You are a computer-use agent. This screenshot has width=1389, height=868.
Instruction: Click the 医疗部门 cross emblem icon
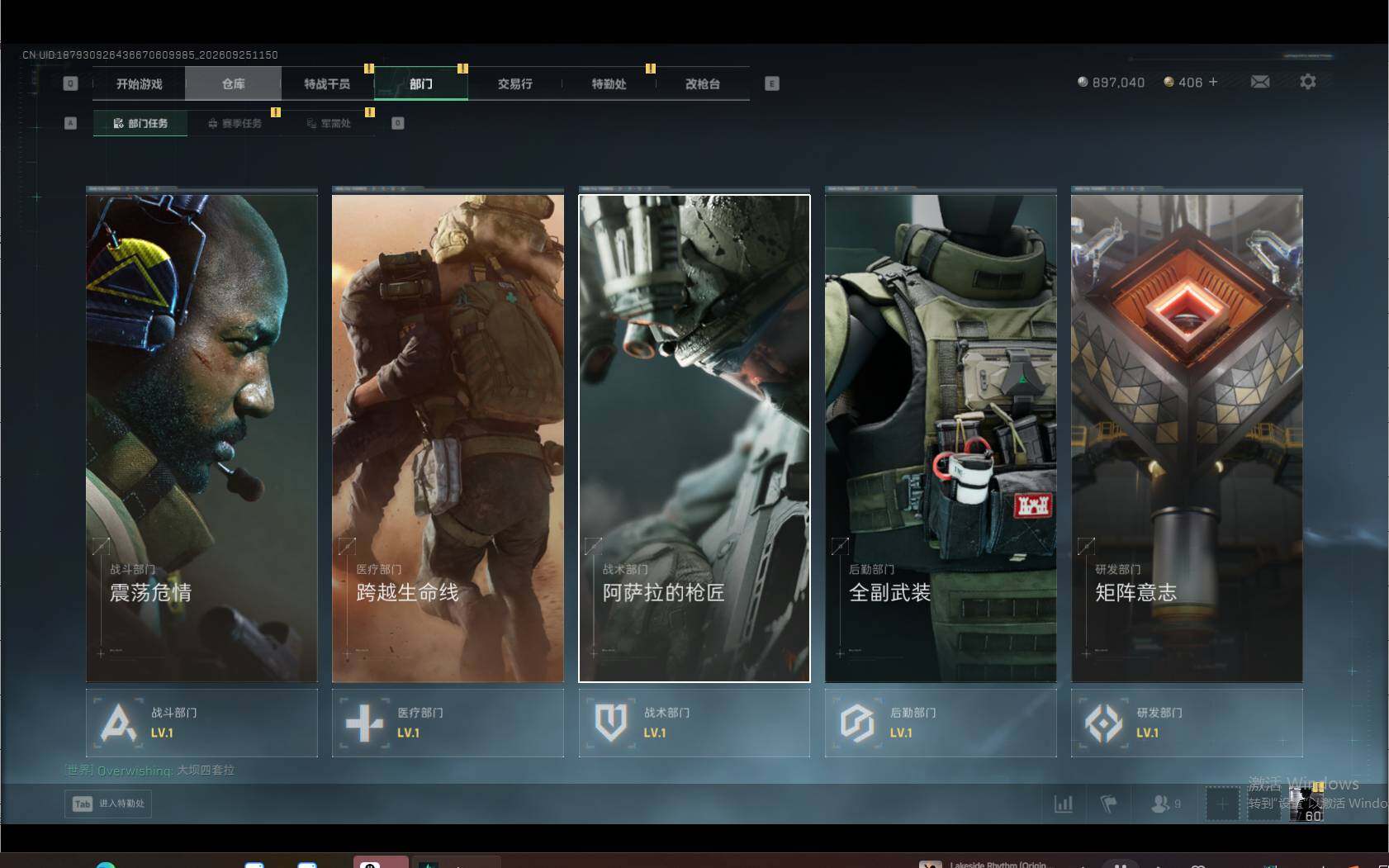click(364, 723)
